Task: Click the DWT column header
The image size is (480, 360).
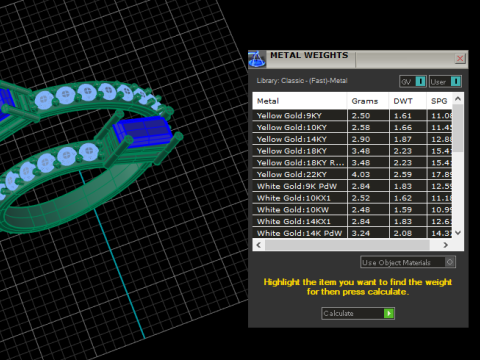Action: point(408,101)
